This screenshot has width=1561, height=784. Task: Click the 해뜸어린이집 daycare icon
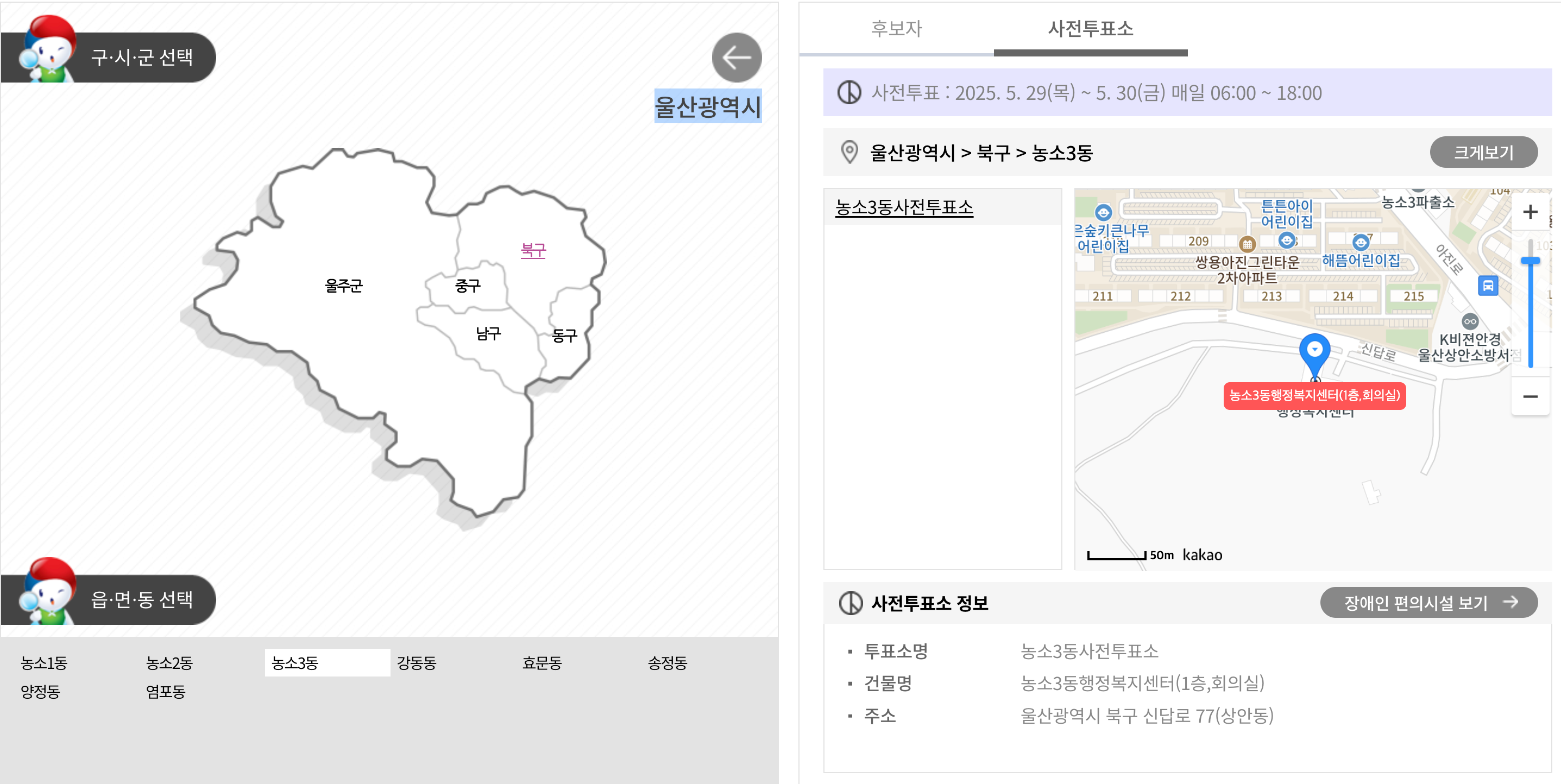(x=1361, y=243)
